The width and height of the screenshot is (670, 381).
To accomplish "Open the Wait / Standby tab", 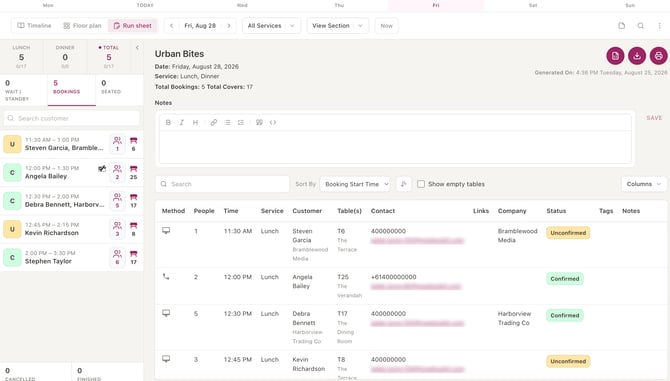I will click(24, 90).
